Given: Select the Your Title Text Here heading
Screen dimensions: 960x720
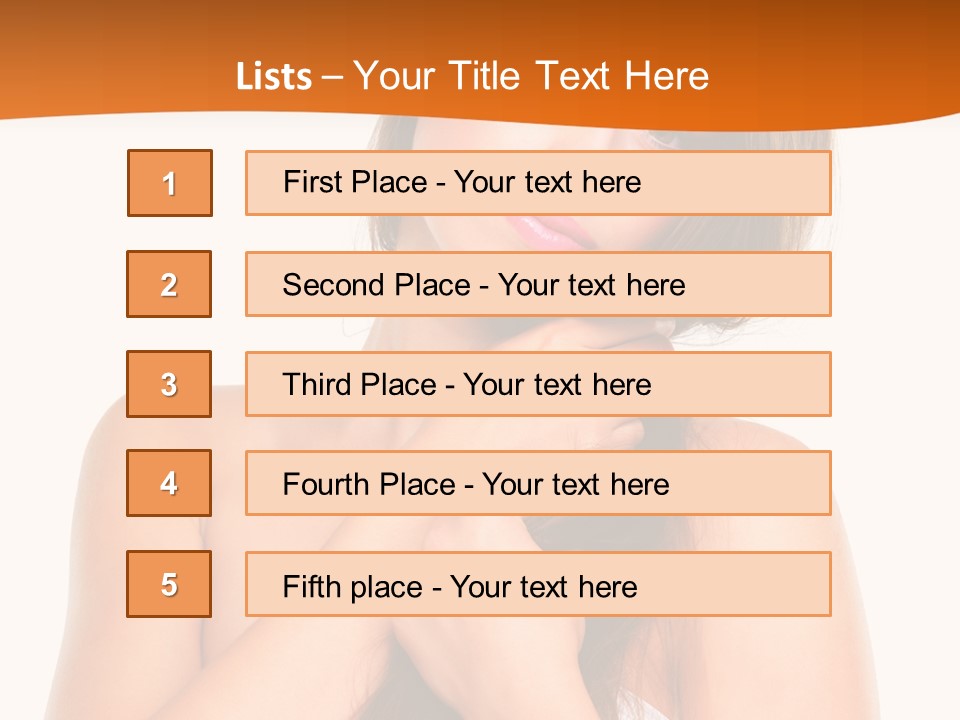Looking at the screenshot, I should [531, 77].
